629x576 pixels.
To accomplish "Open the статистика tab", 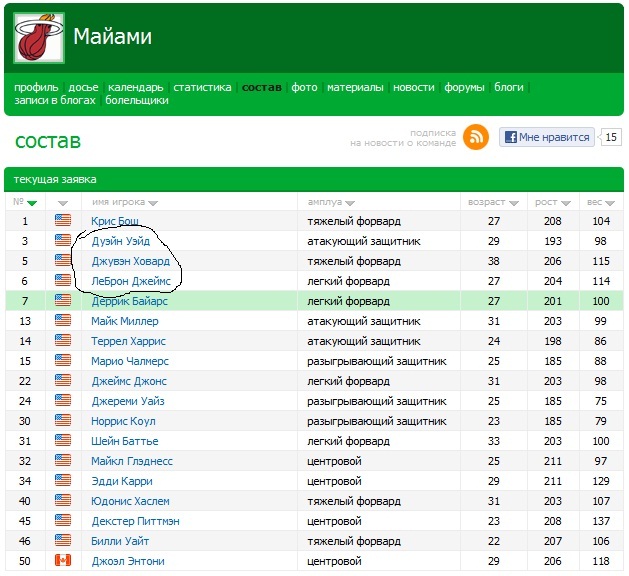I will tap(202, 88).
